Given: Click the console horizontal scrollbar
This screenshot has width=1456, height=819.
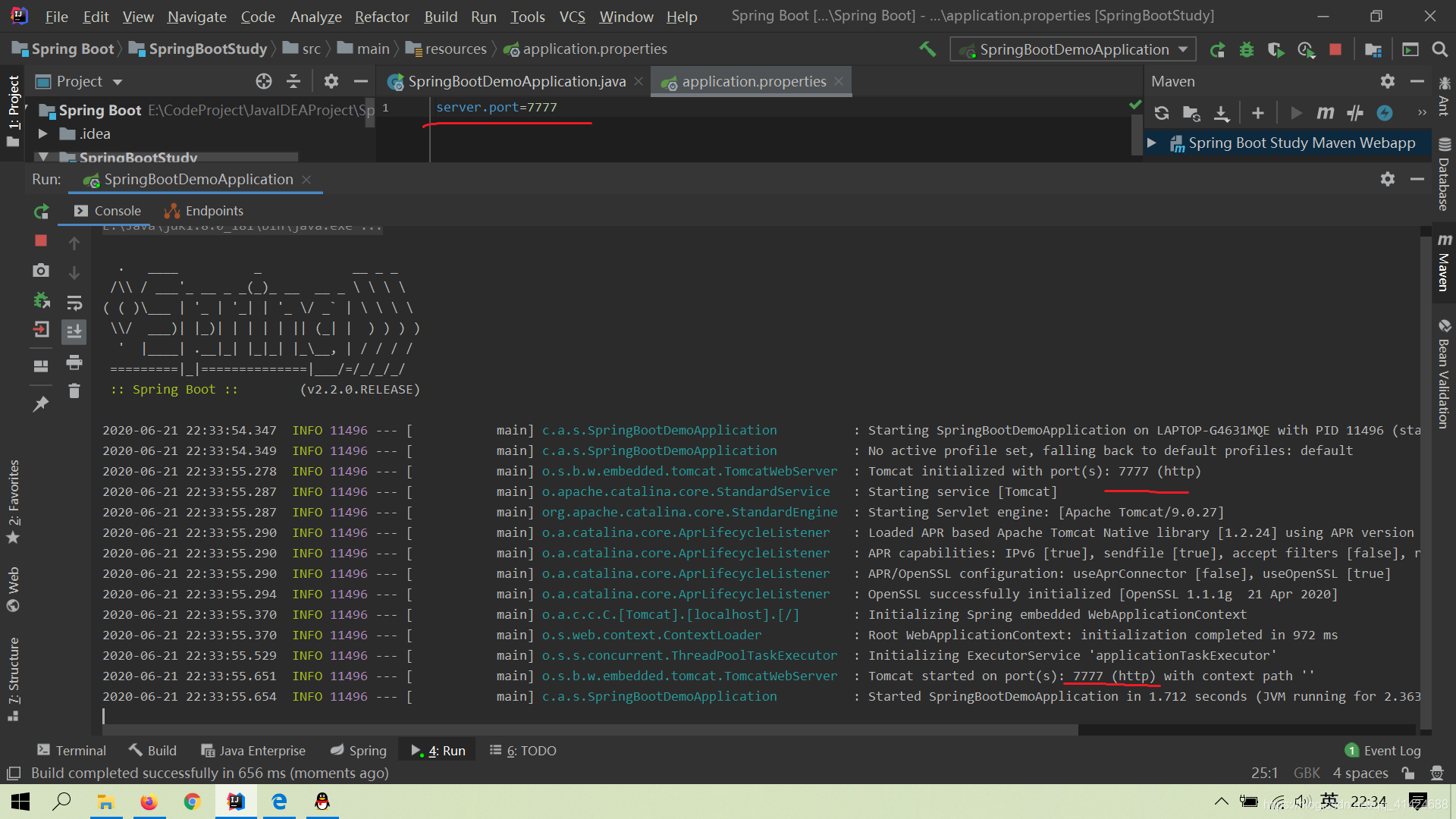Looking at the screenshot, I should click(590, 730).
